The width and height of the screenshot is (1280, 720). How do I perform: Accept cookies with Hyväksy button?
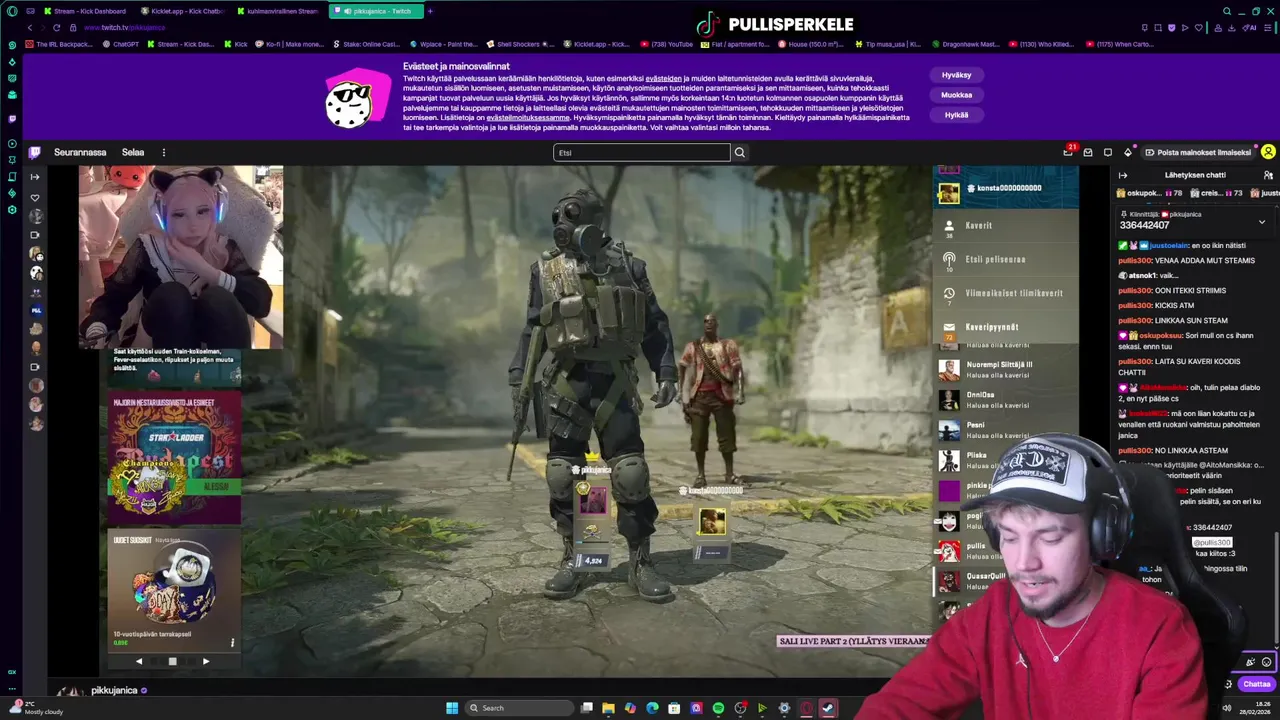coord(956,75)
